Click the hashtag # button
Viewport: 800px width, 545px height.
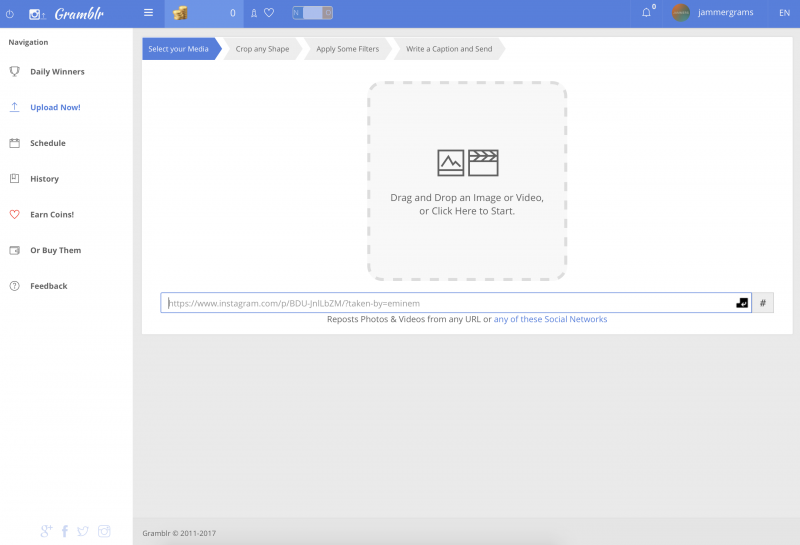(x=763, y=303)
